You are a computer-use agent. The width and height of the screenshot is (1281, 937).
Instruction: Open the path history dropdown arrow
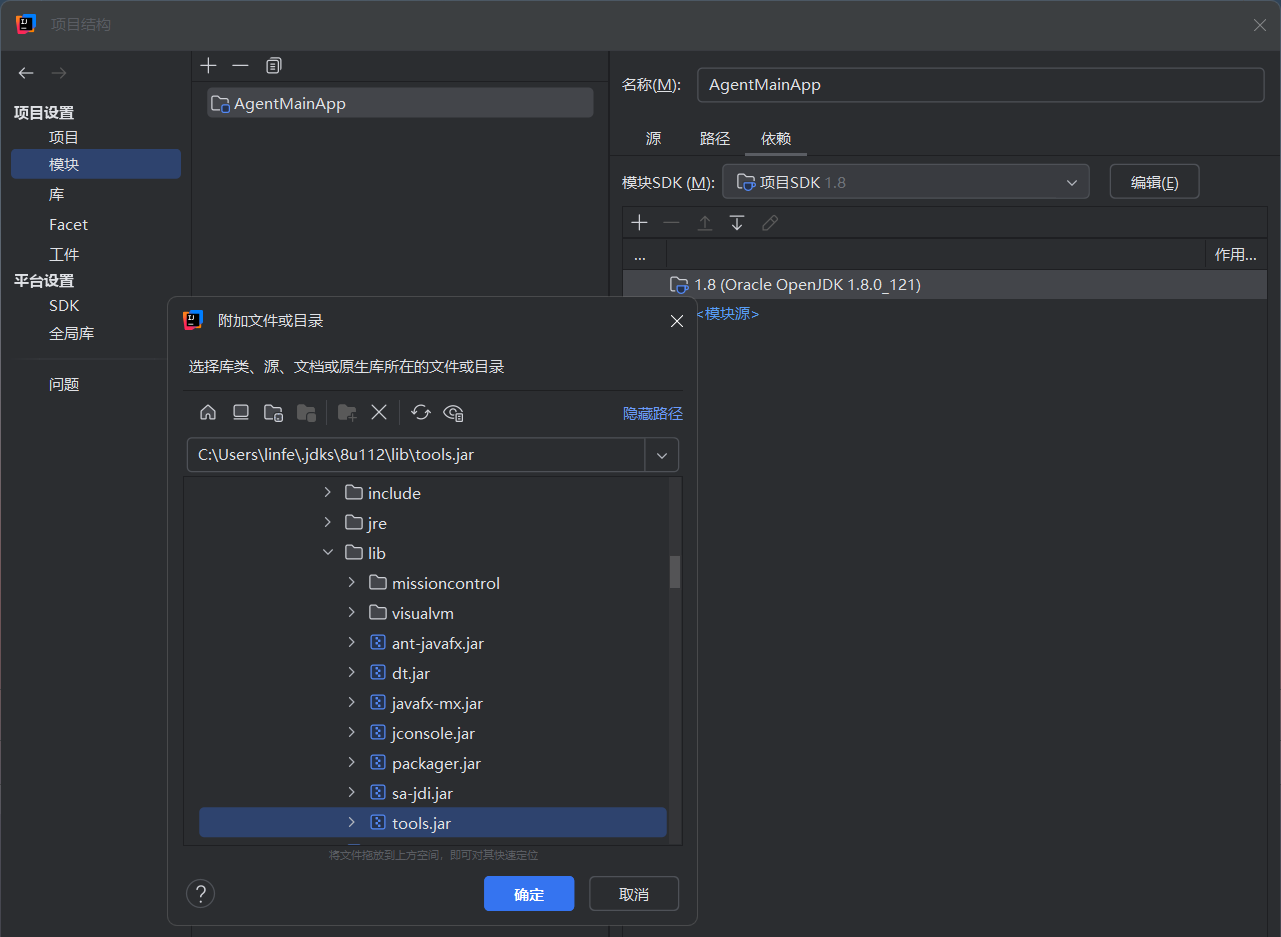click(x=662, y=455)
